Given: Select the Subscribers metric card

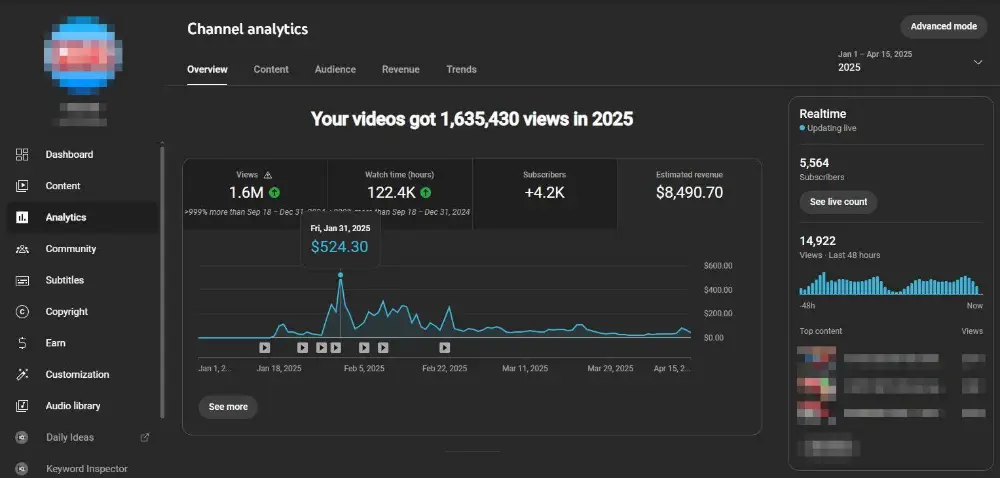Looking at the screenshot, I should tap(545, 194).
